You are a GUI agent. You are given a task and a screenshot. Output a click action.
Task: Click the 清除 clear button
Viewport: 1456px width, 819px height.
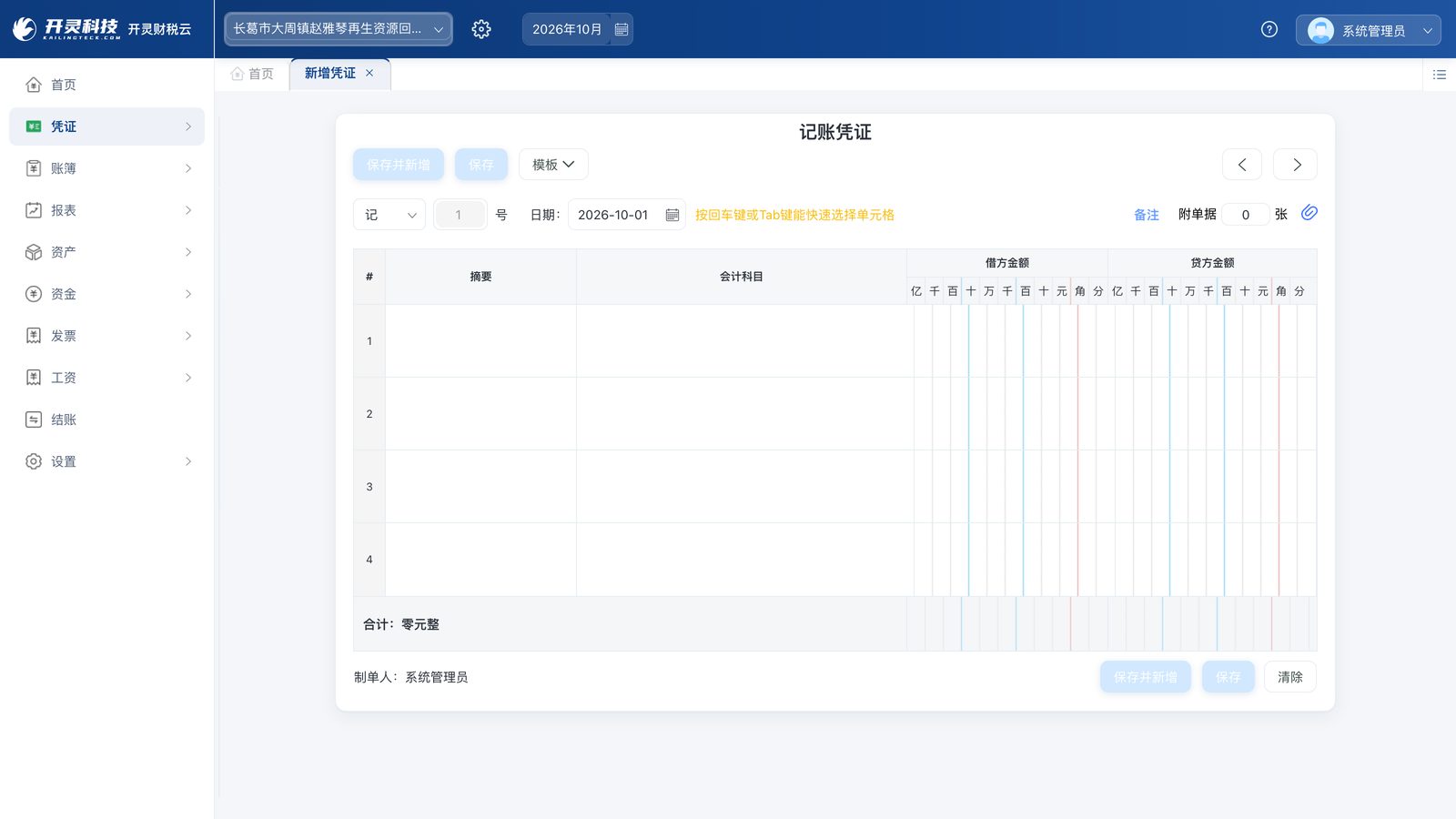click(1290, 677)
